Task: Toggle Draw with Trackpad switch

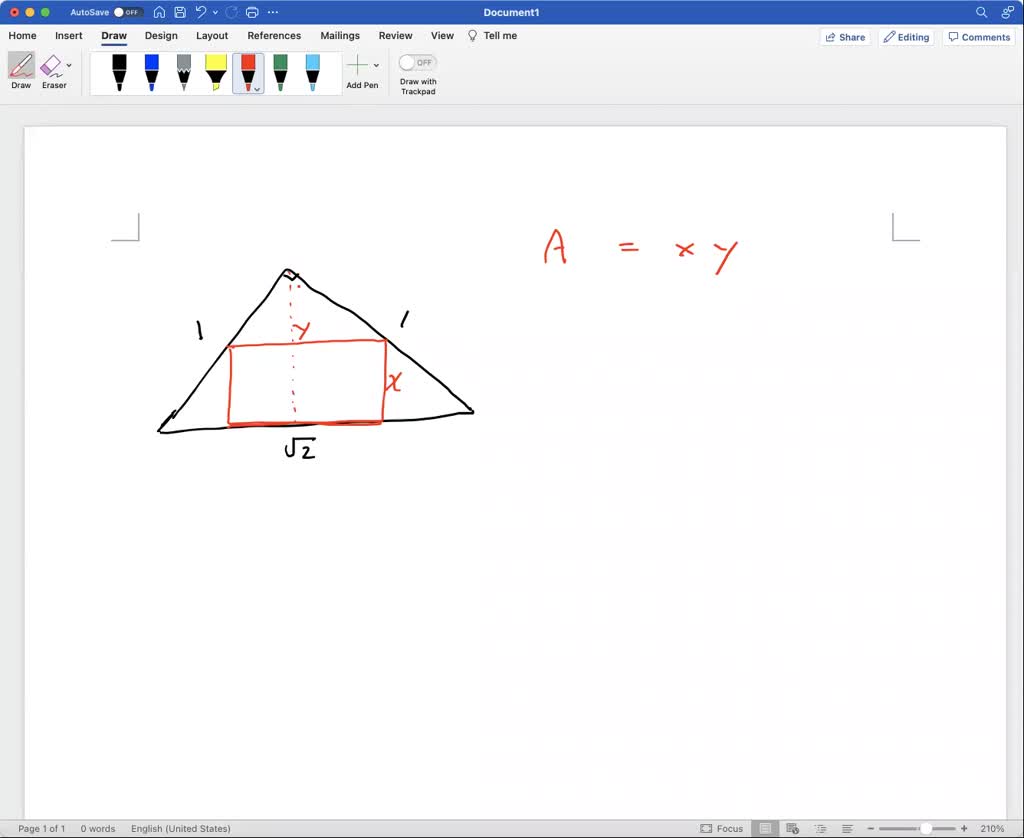Action: tap(417, 63)
